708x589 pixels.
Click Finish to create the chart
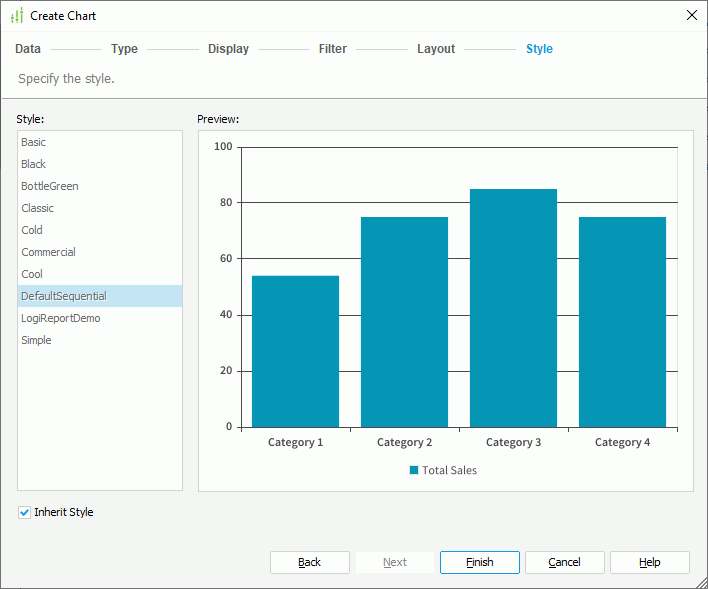tap(479, 562)
